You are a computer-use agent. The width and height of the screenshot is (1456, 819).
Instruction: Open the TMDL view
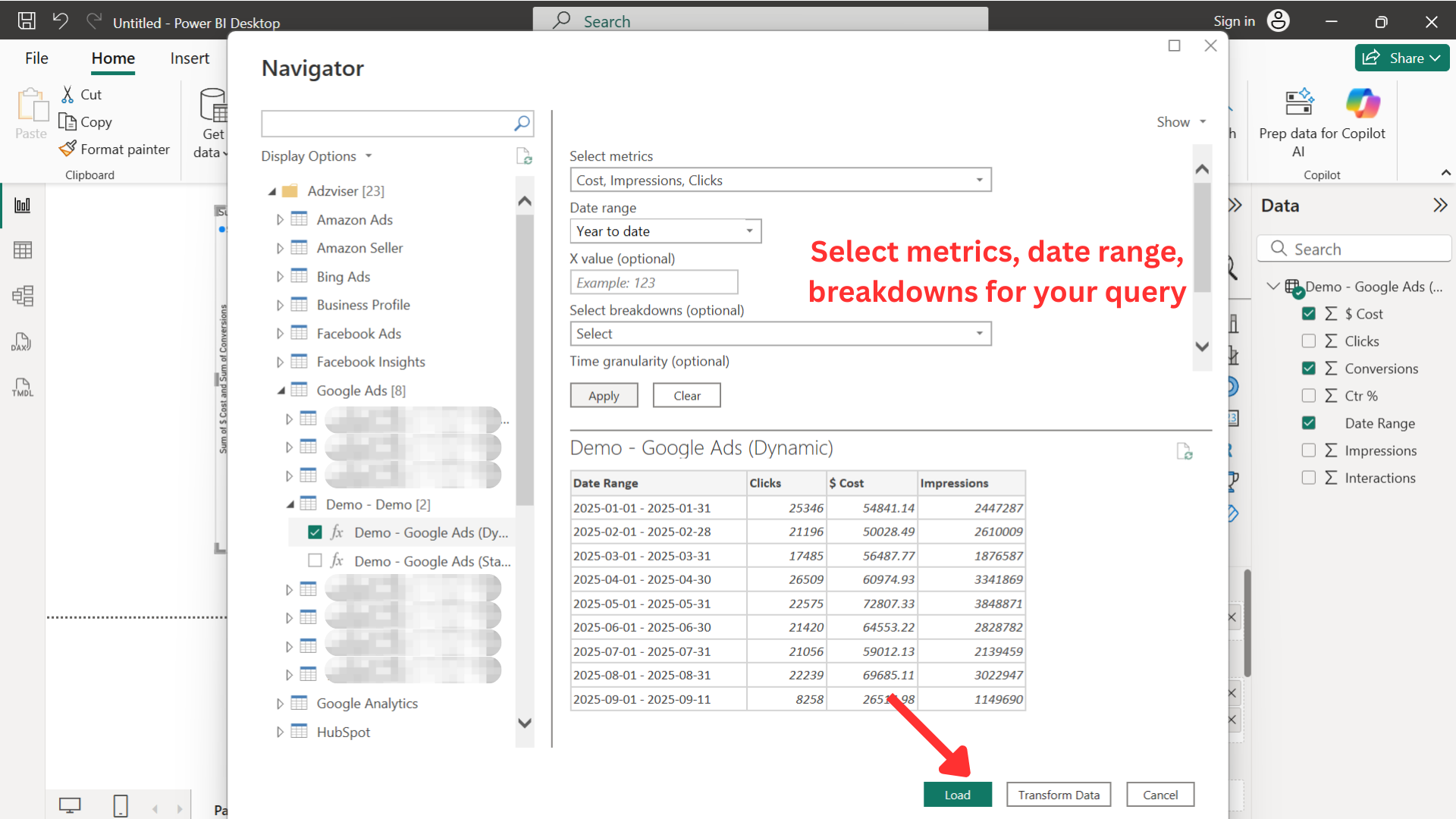pos(23,388)
